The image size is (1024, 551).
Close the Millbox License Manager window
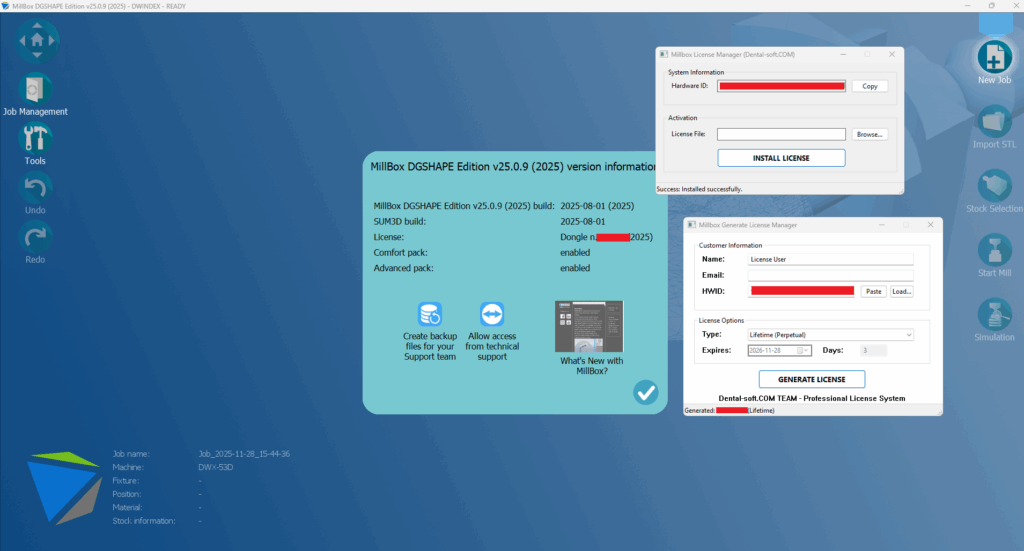(891, 55)
